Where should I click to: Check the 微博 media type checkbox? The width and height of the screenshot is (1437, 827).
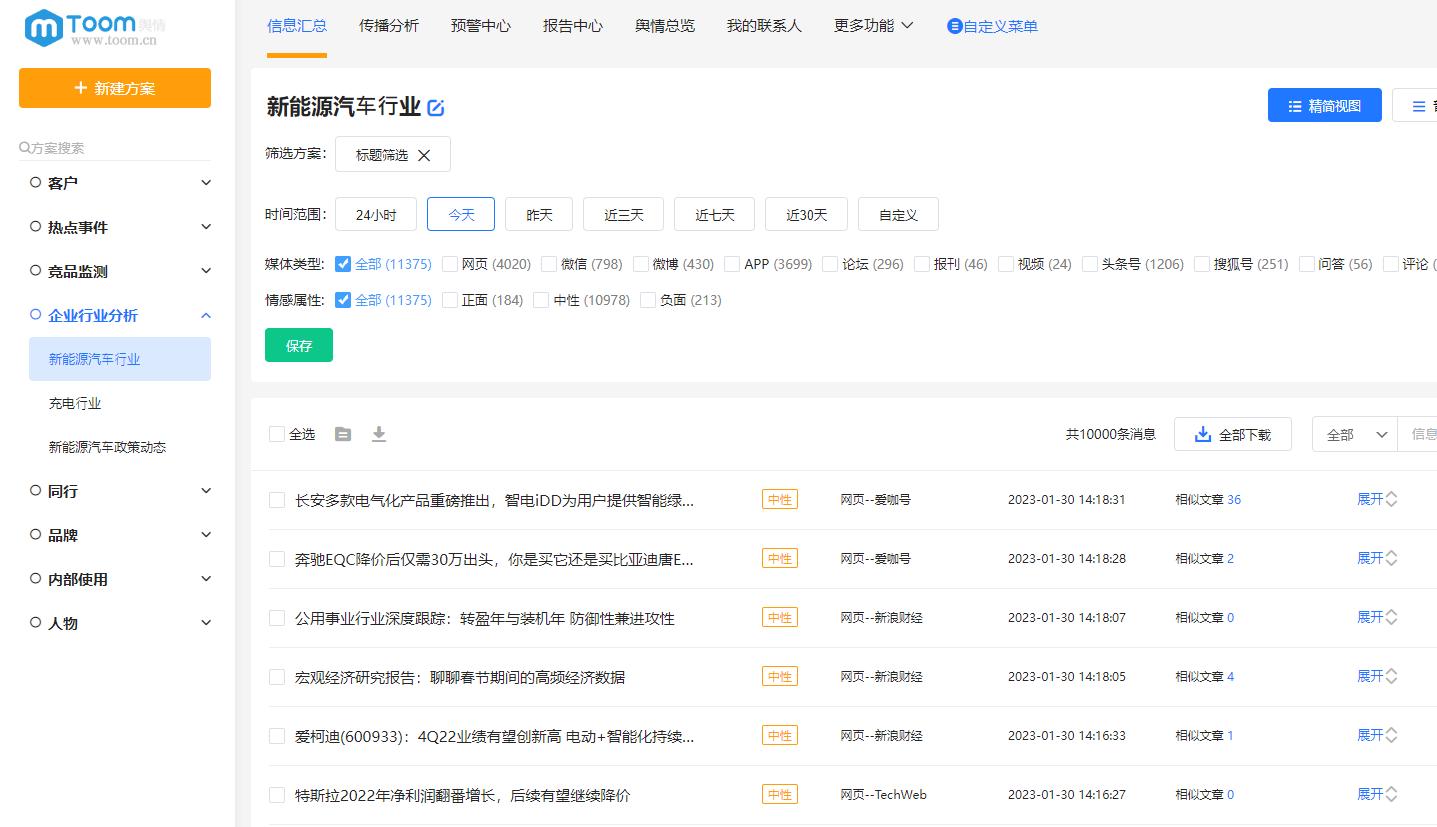[x=640, y=263]
